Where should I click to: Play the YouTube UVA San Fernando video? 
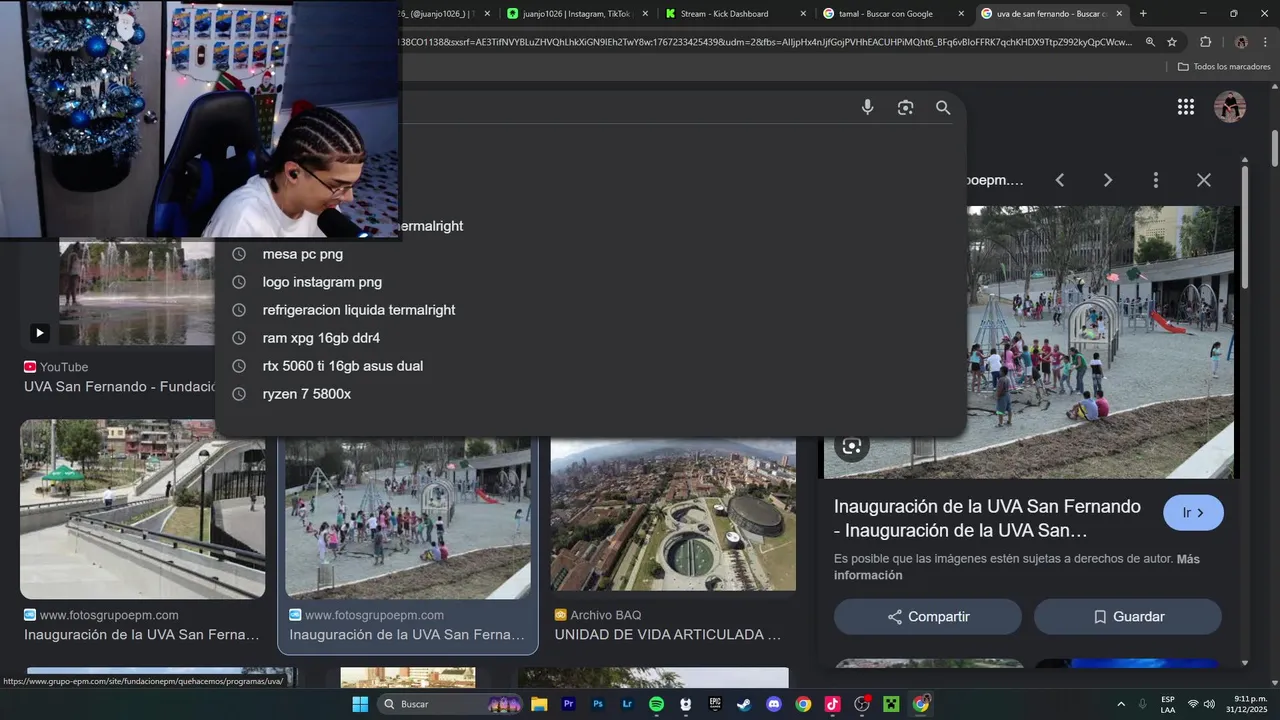point(39,333)
